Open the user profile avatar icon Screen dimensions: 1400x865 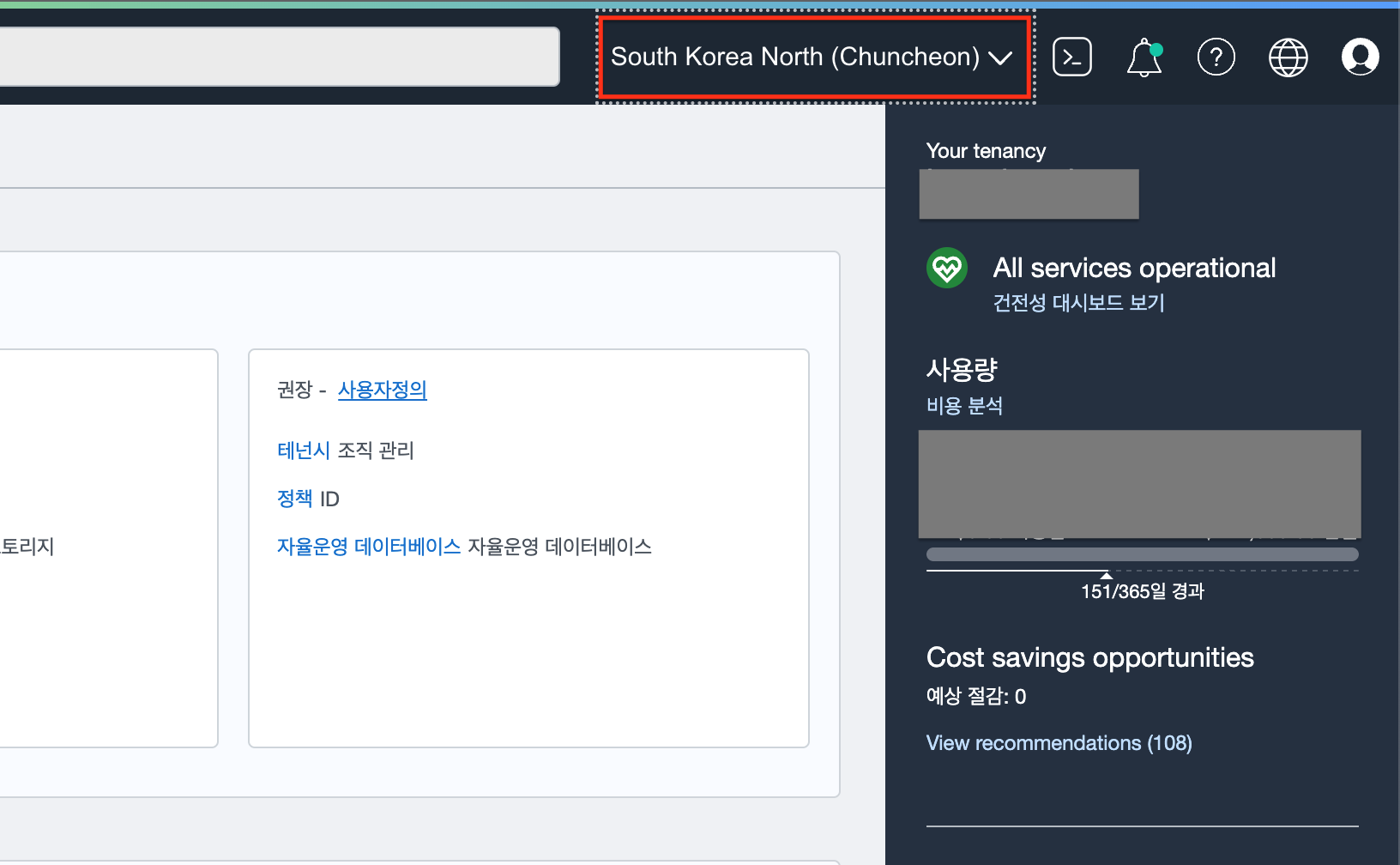1361,57
